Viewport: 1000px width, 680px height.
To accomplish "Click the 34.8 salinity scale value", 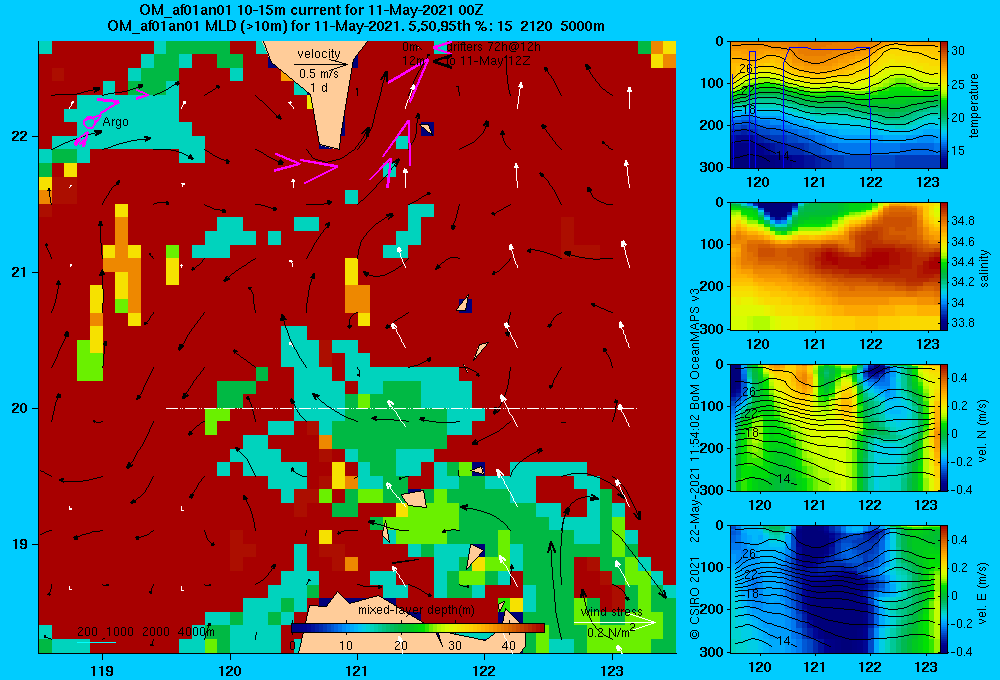I will pyautogui.click(x=962, y=221).
